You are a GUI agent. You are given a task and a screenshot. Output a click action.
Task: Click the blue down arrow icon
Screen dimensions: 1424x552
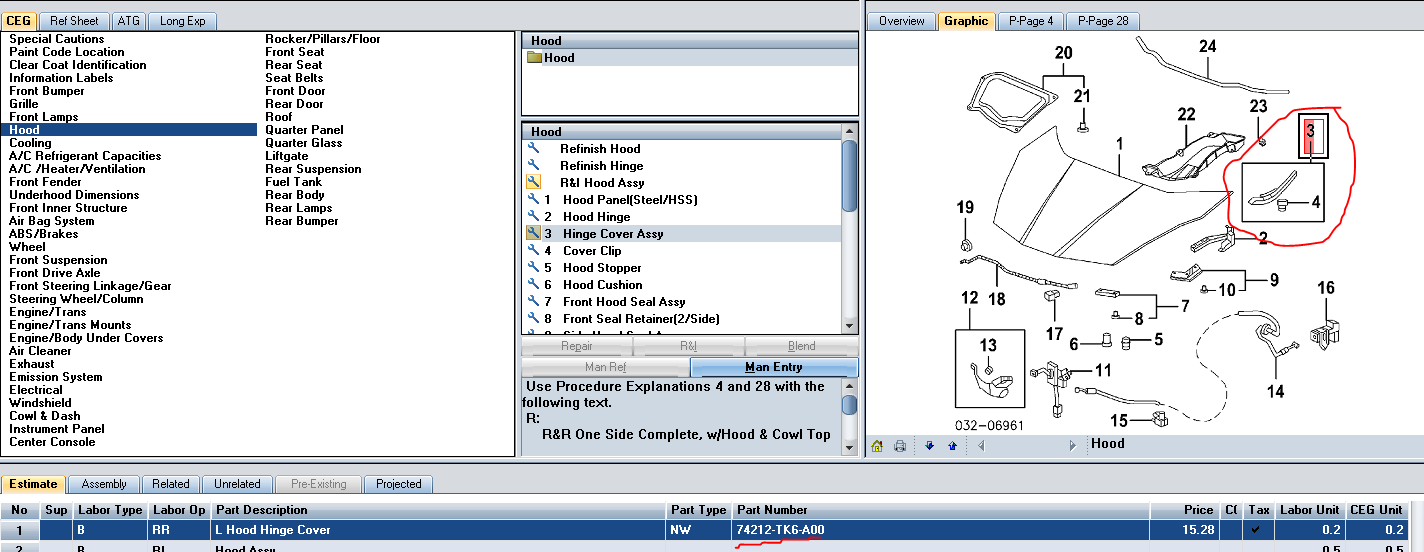click(x=929, y=445)
